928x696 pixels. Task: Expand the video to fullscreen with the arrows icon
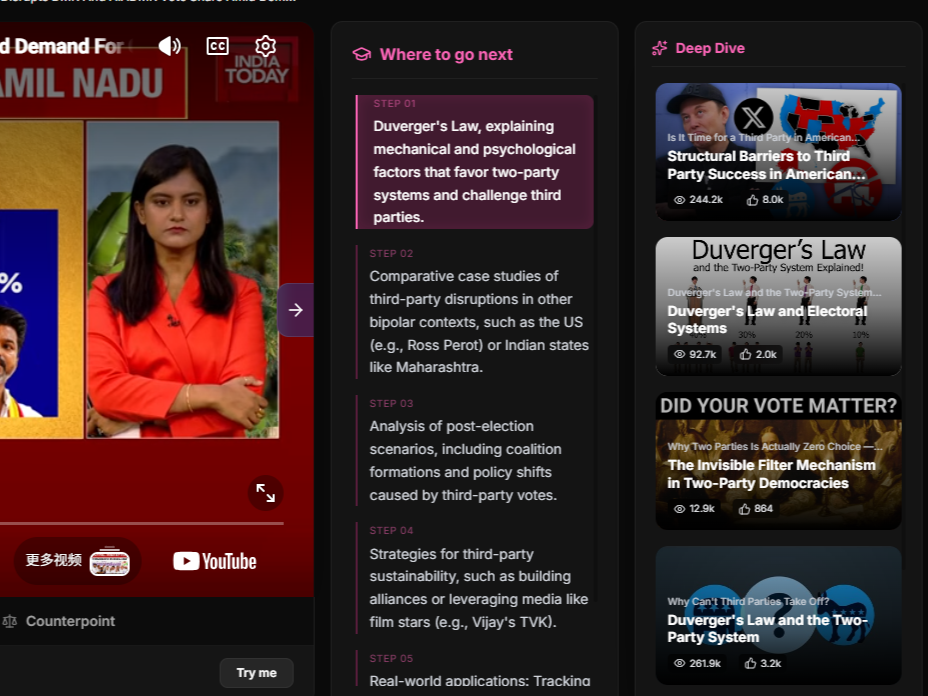[x=266, y=493]
